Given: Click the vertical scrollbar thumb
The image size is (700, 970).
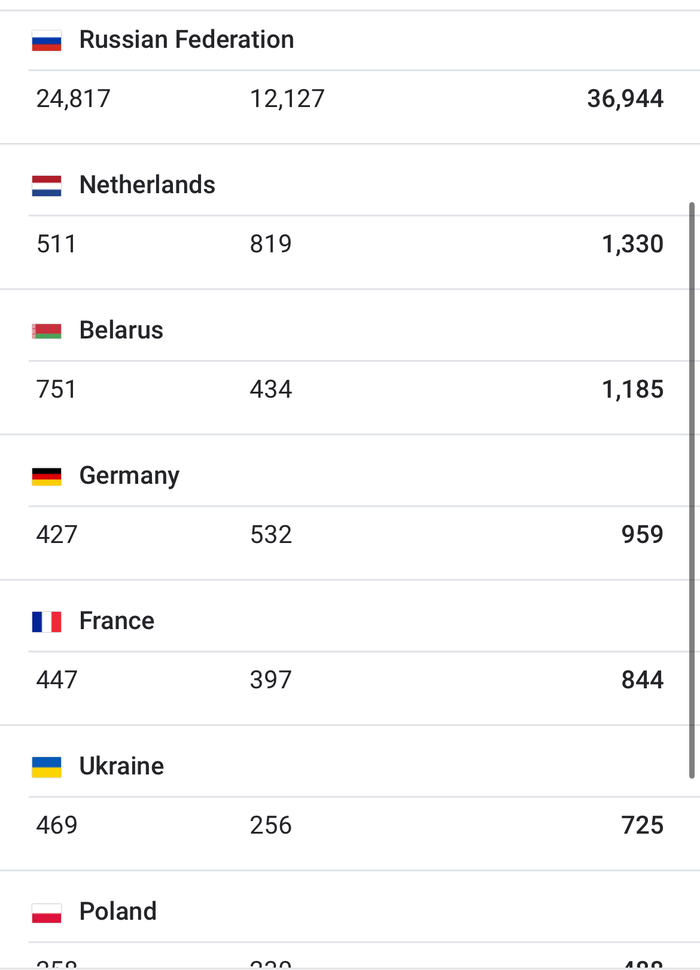Looking at the screenshot, I should (692, 490).
